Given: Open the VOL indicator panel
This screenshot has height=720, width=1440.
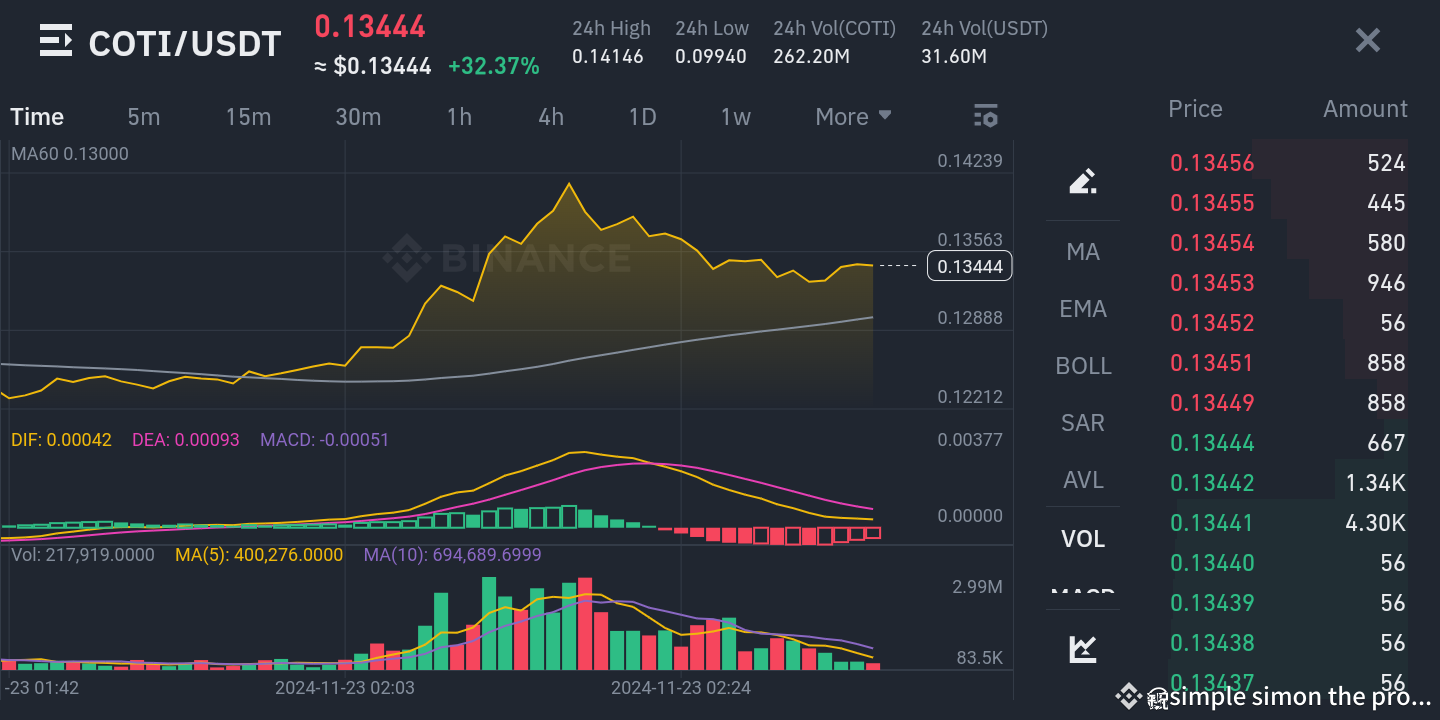Looking at the screenshot, I should (1083, 538).
